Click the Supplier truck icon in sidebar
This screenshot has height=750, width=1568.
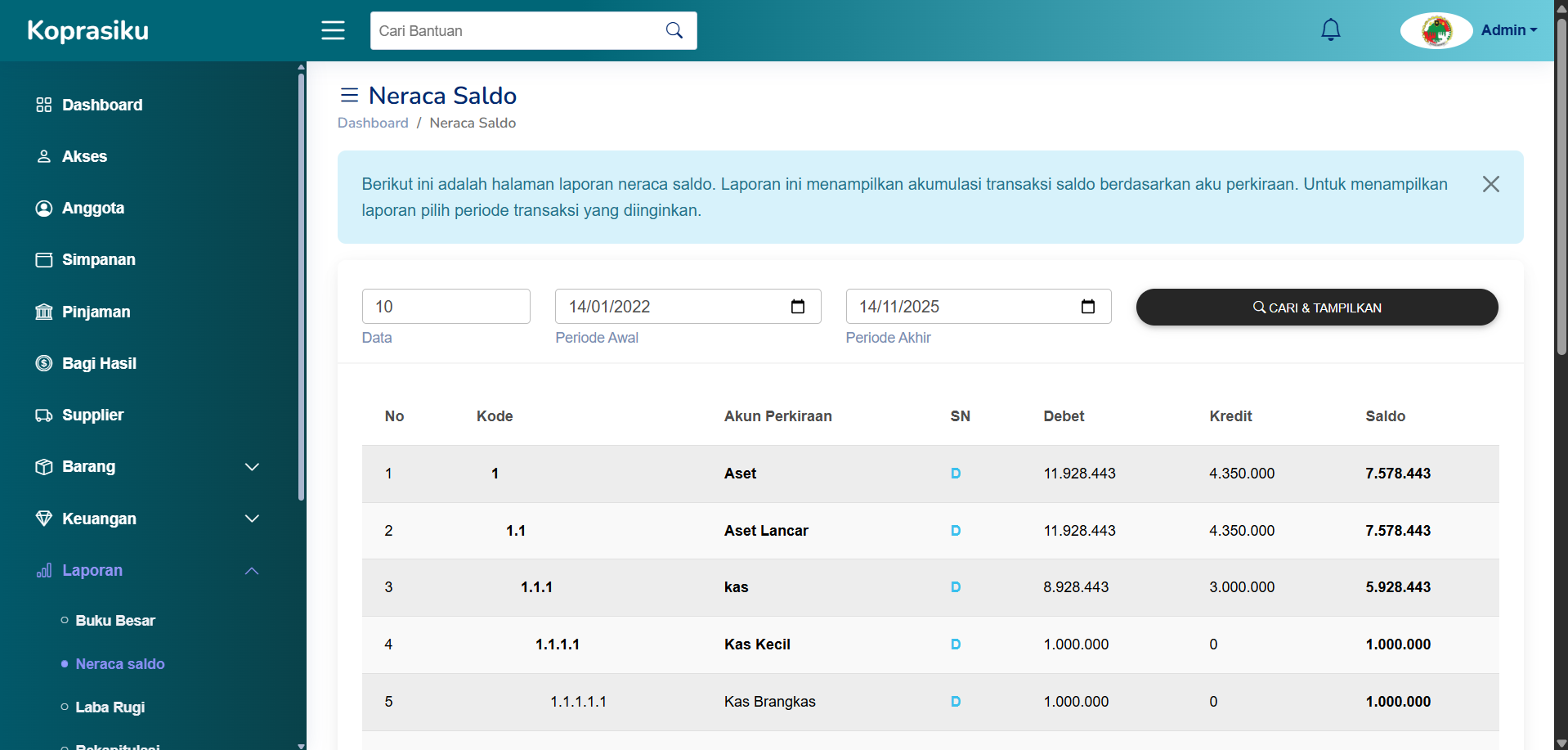pyautogui.click(x=44, y=415)
